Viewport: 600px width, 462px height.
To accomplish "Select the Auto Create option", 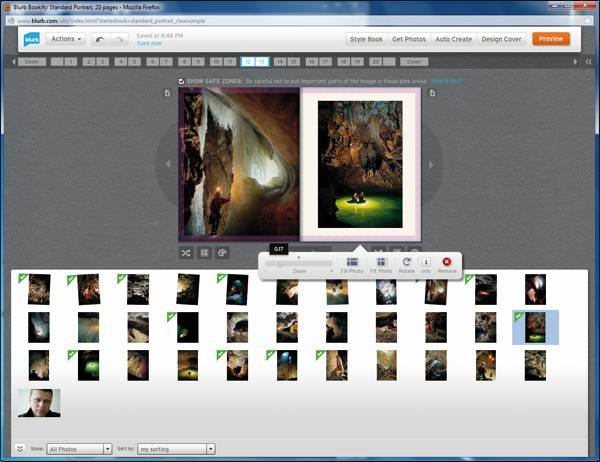I will click(453, 39).
